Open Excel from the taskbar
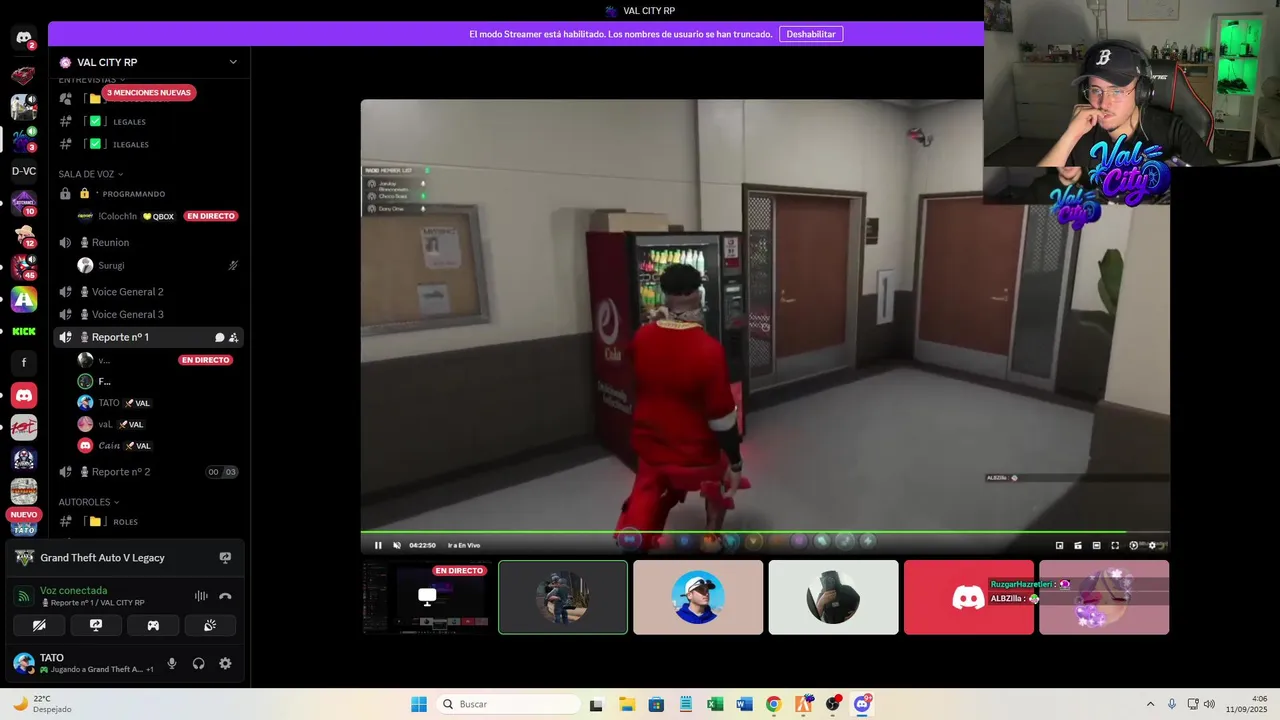Image resolution: width=1280 pixels, height=720 pixels. (715, 704)
